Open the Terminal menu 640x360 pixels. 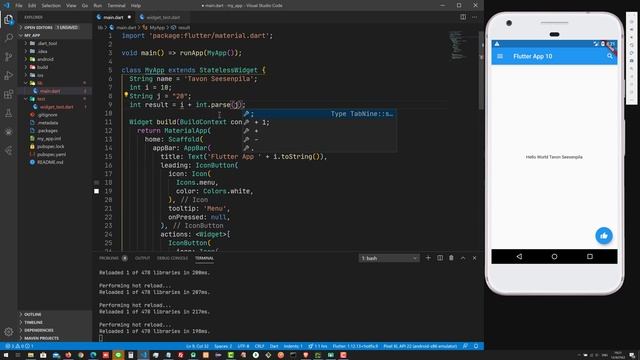pyautogui.click(x=116, y=6)
